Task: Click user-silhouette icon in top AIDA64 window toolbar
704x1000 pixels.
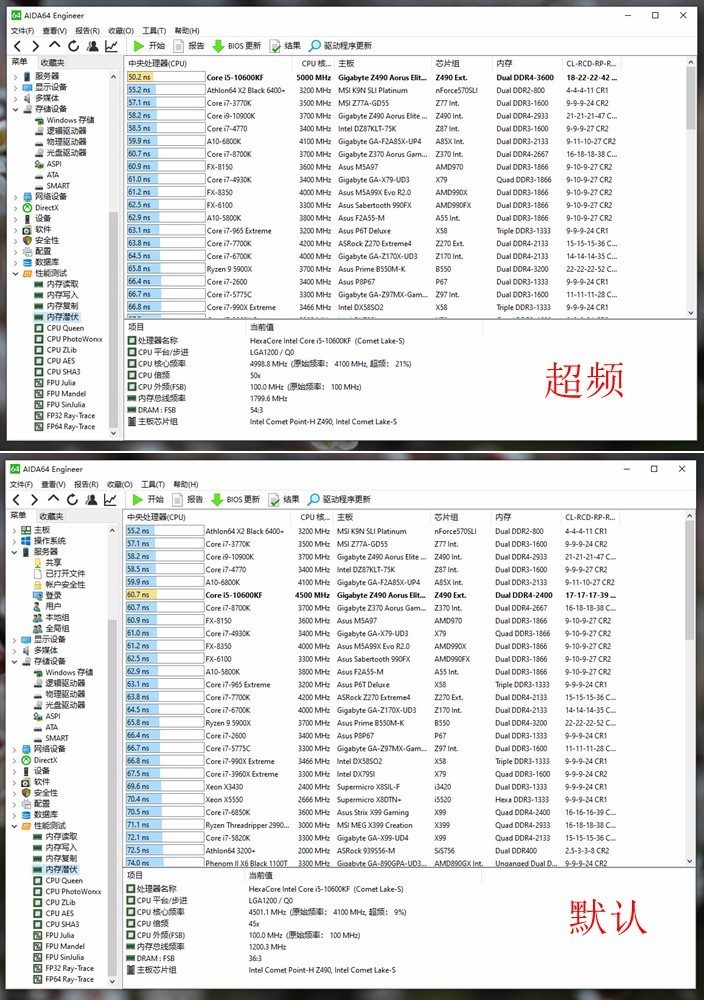Action: click(92, 46)
